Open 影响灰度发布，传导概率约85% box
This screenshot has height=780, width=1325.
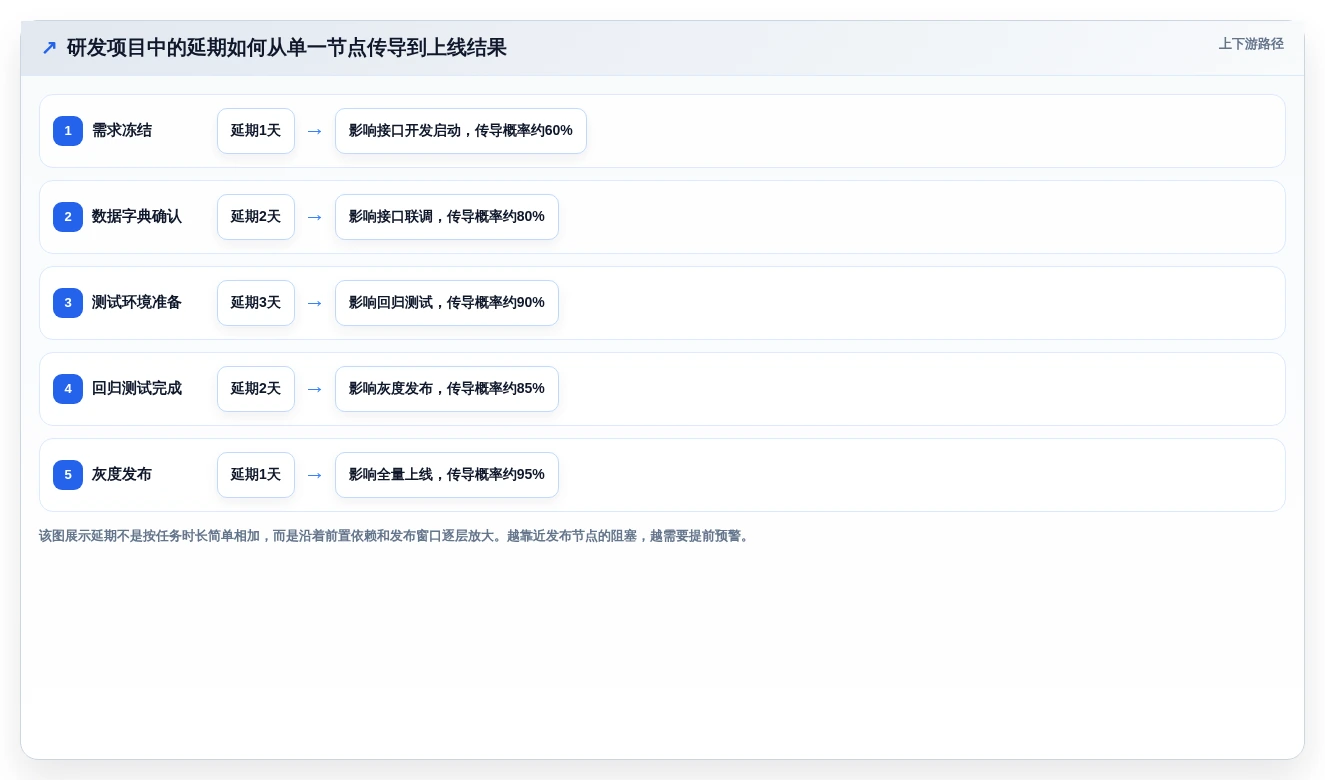pos(447,389)
